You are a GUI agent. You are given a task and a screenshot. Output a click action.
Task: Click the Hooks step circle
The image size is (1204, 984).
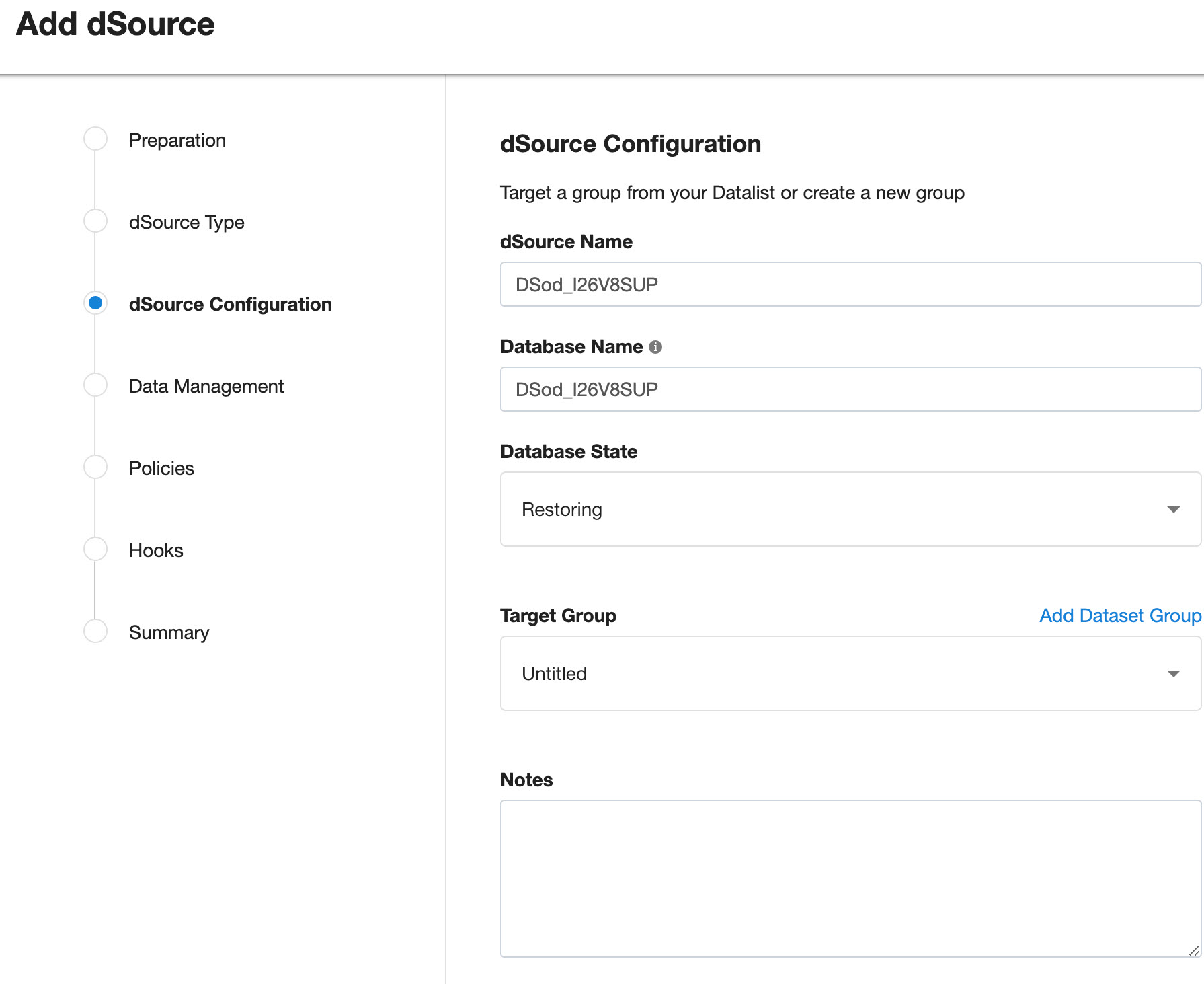click(95, 549)
